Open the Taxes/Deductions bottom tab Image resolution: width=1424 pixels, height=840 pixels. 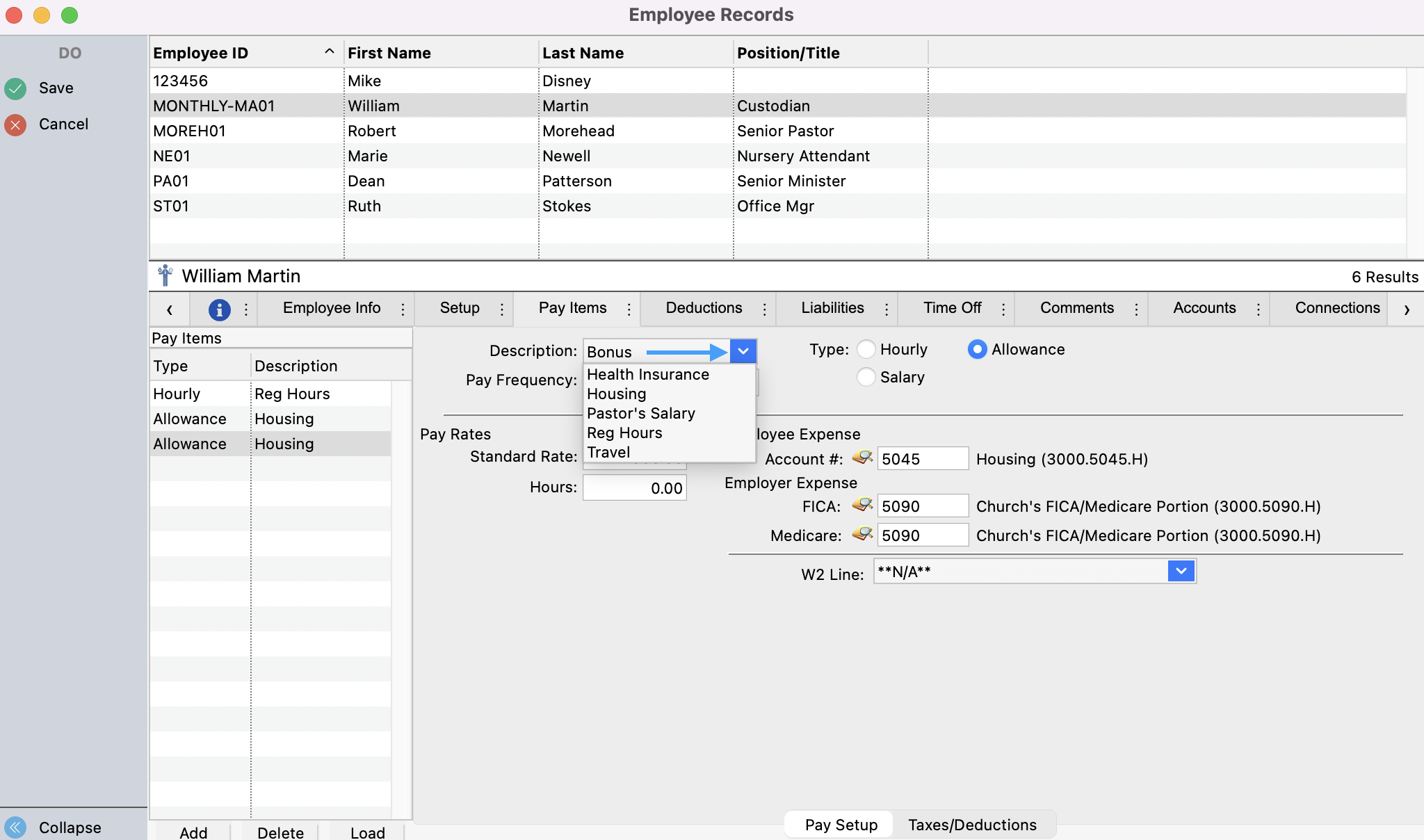[x=971, y=825]
